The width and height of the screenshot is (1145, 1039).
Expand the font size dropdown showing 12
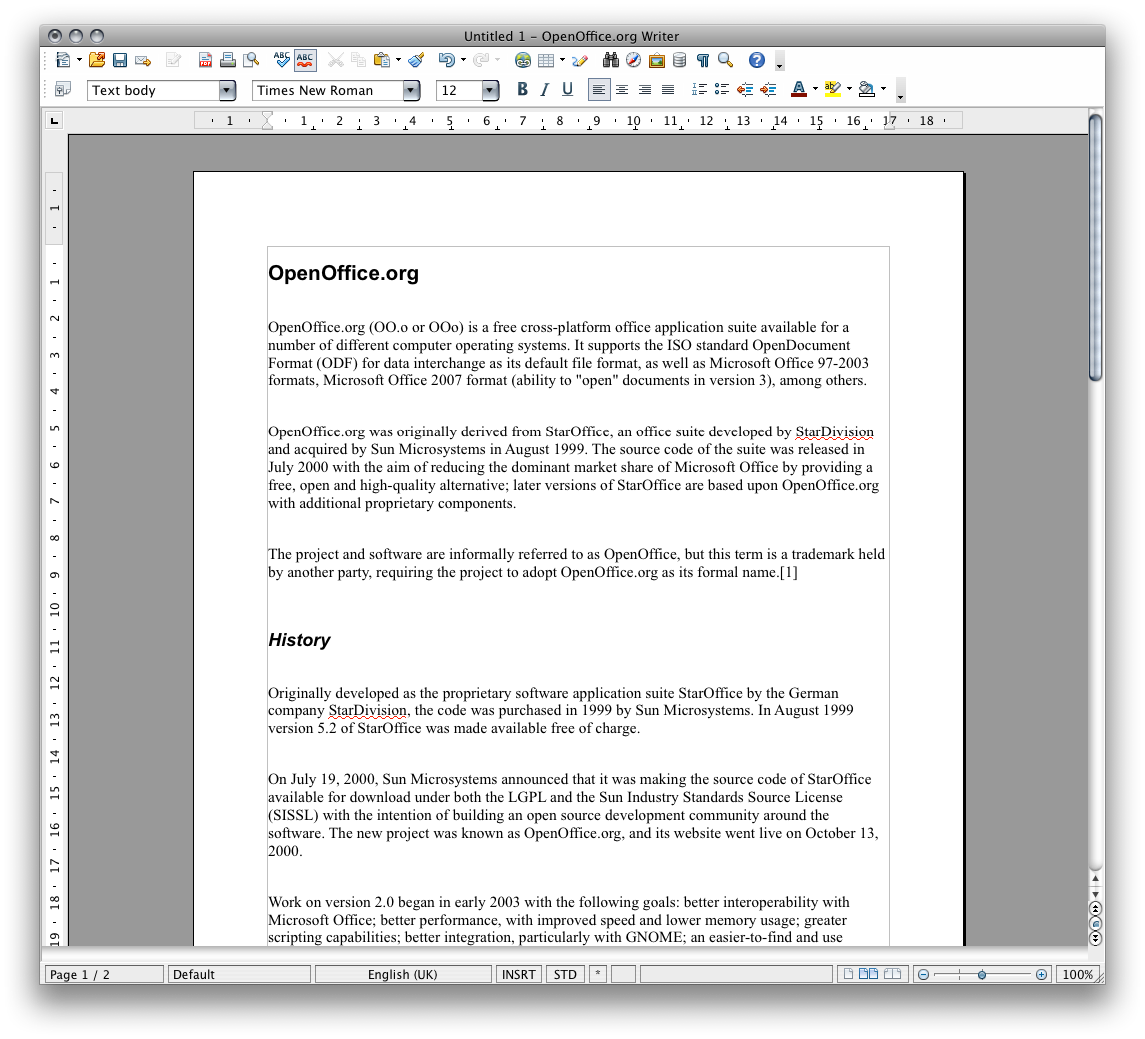click(x=489, y=90)
